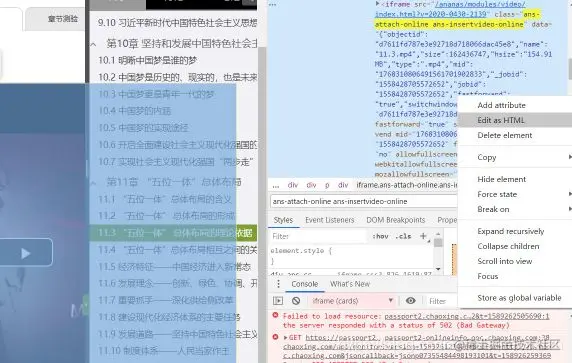The height and width of the screenshot is (363, 572).
Task: Expand the iframe element node triangle
Action: 378,4
